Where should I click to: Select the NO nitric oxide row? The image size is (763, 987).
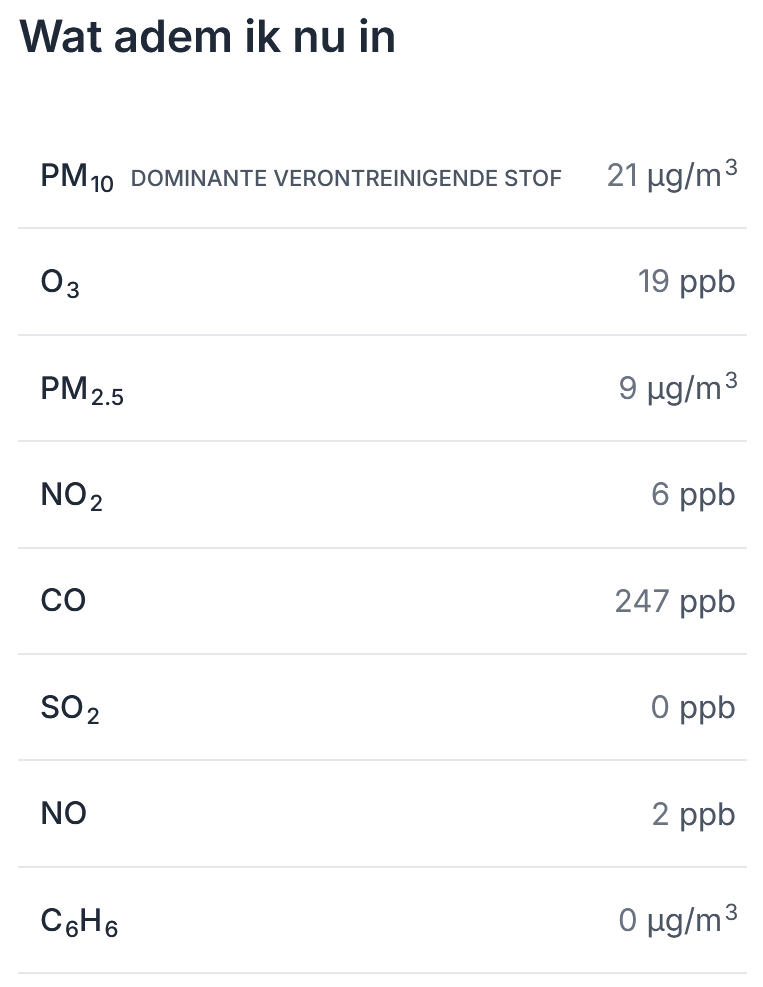(382, 814)
